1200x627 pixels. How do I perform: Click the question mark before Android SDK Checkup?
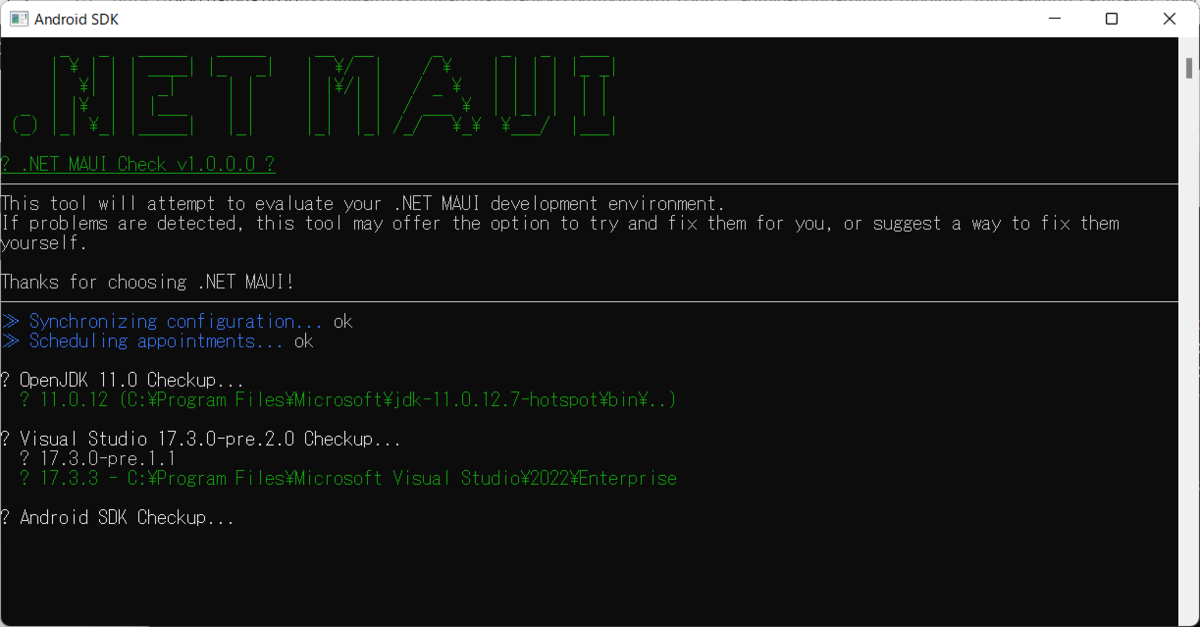(x=5, y=518)
